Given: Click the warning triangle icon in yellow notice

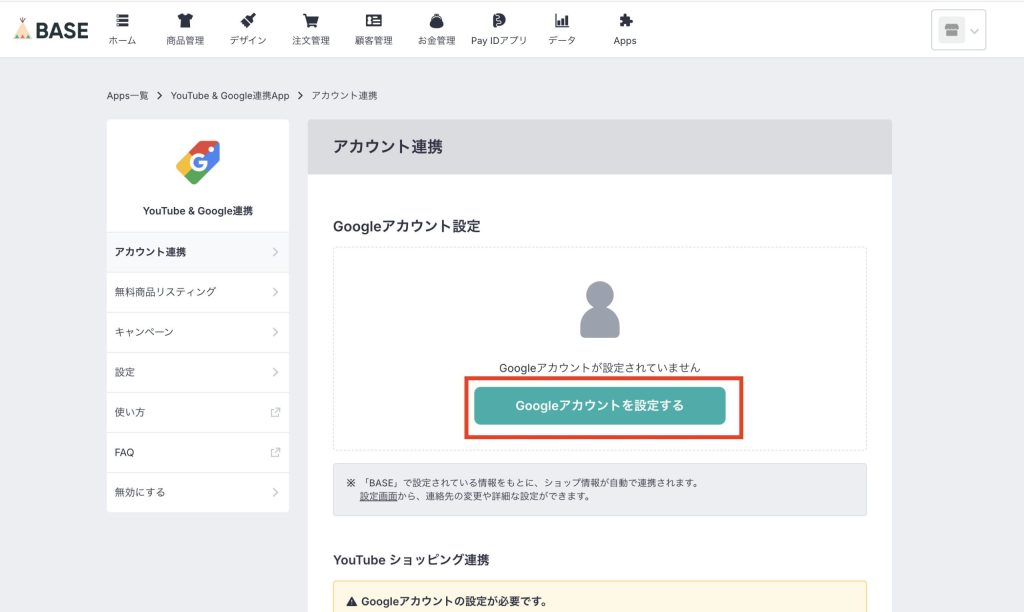Looking at the screenshot, I should coord(351,602).
